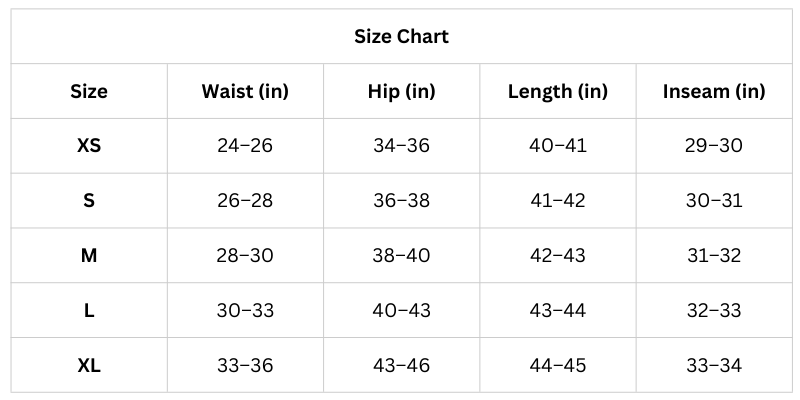Screen dimensions: 800x400
Task: Select the 32–33 inseam cell
Action: [x=714, y=311]
